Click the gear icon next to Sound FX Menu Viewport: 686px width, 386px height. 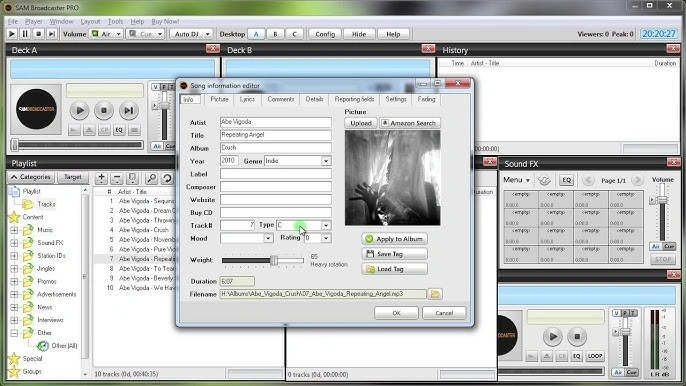point(544,180)
